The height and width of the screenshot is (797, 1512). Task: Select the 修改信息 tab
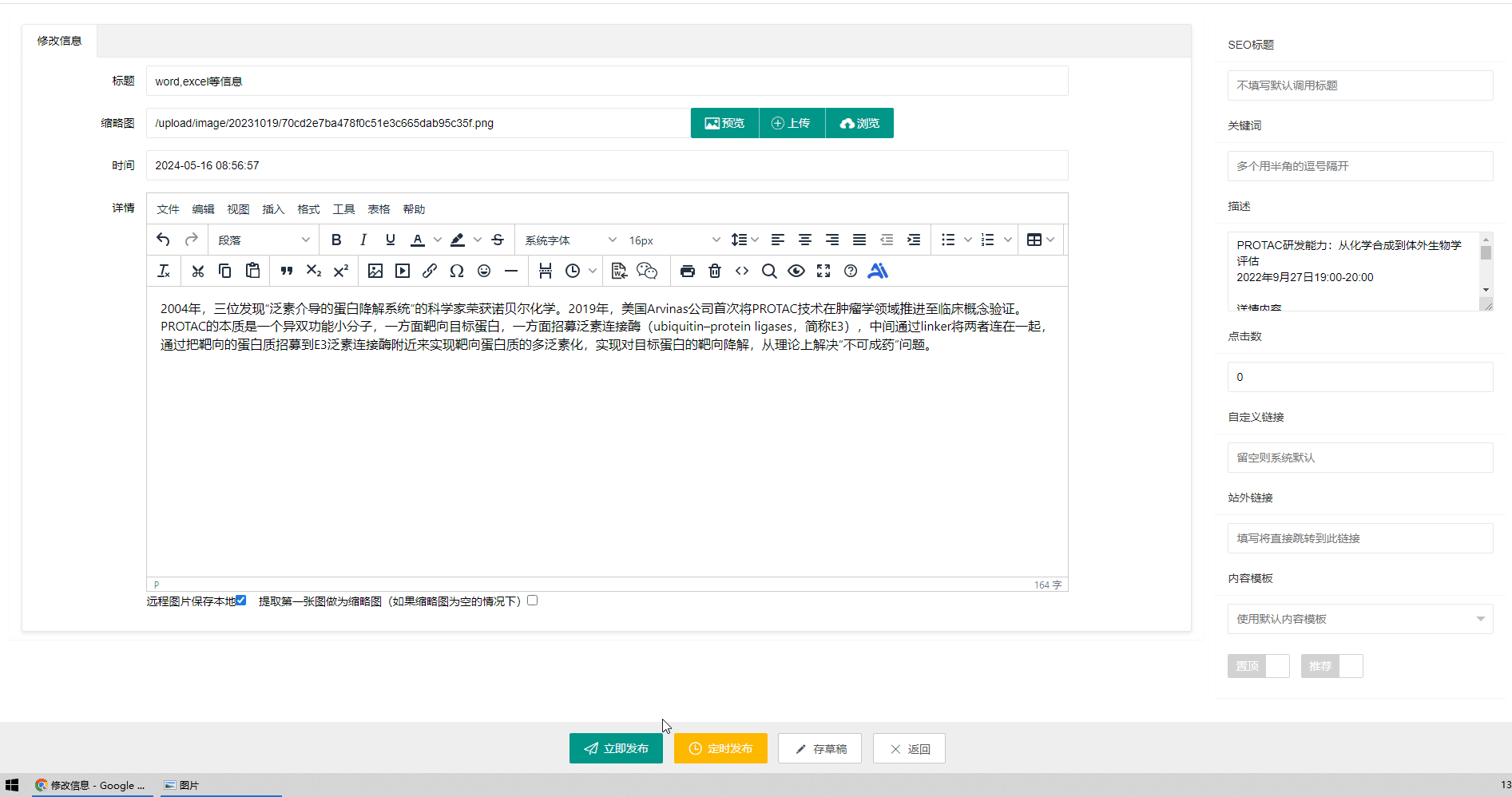[x=59, y=41]
